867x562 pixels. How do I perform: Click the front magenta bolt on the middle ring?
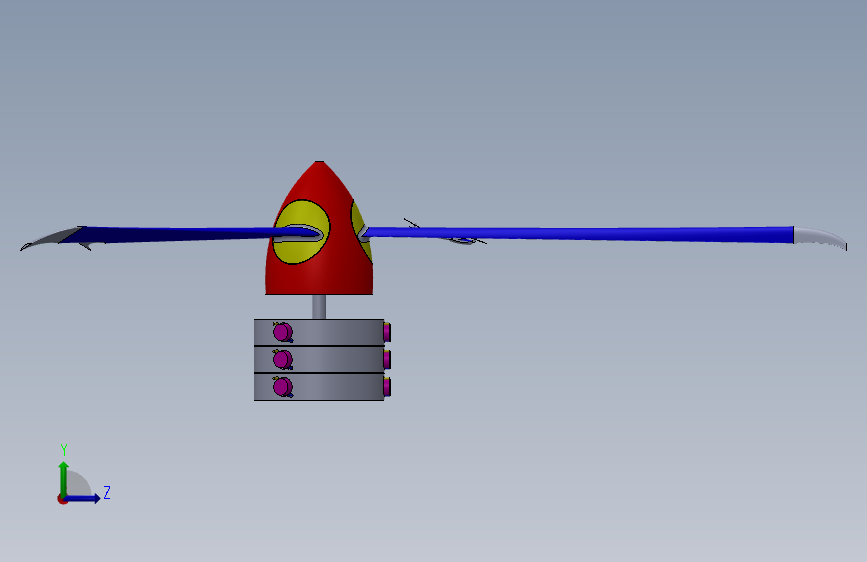point(283,360)
